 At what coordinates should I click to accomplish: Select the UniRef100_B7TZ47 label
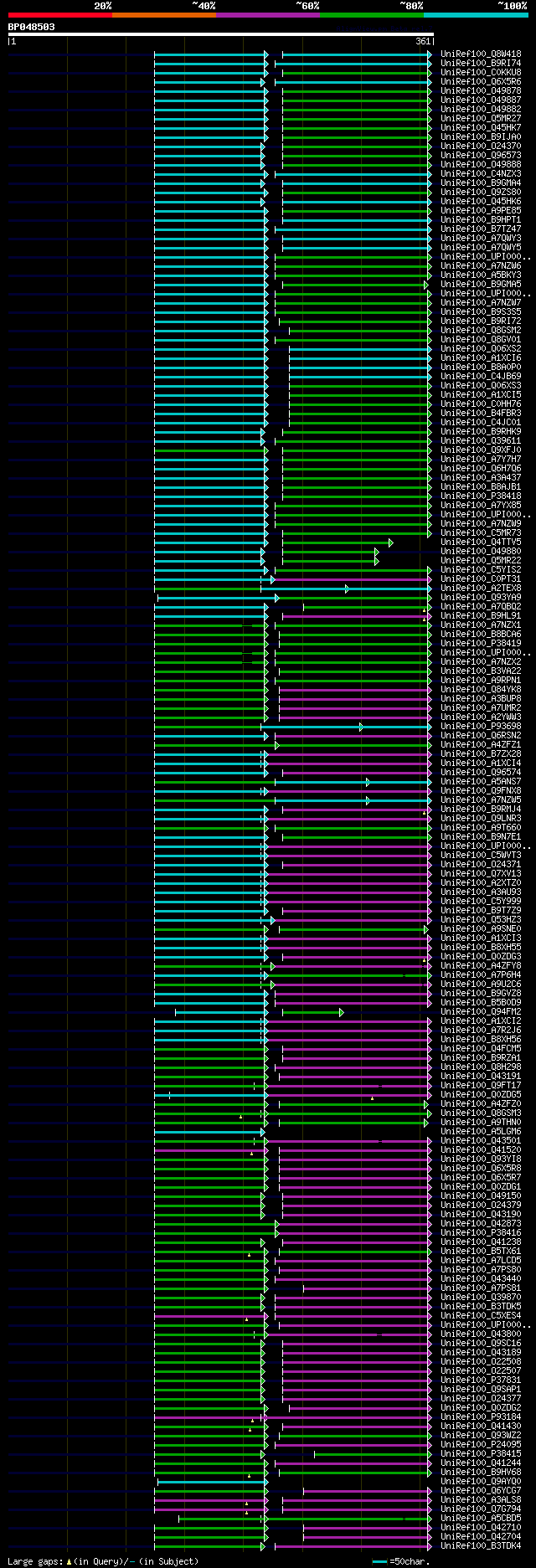coord(481,229)
